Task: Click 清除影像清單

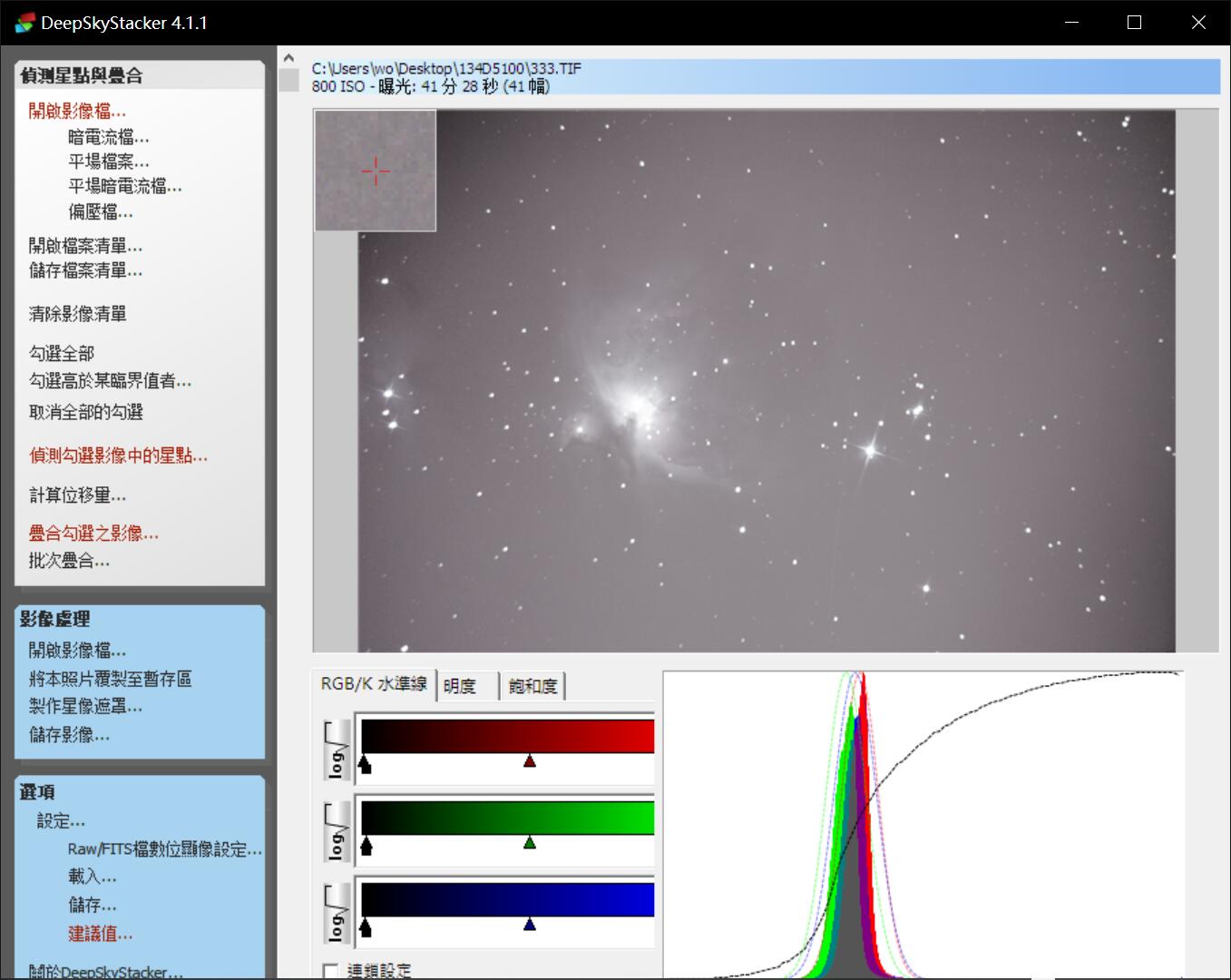Action: [x=77, y=314]
